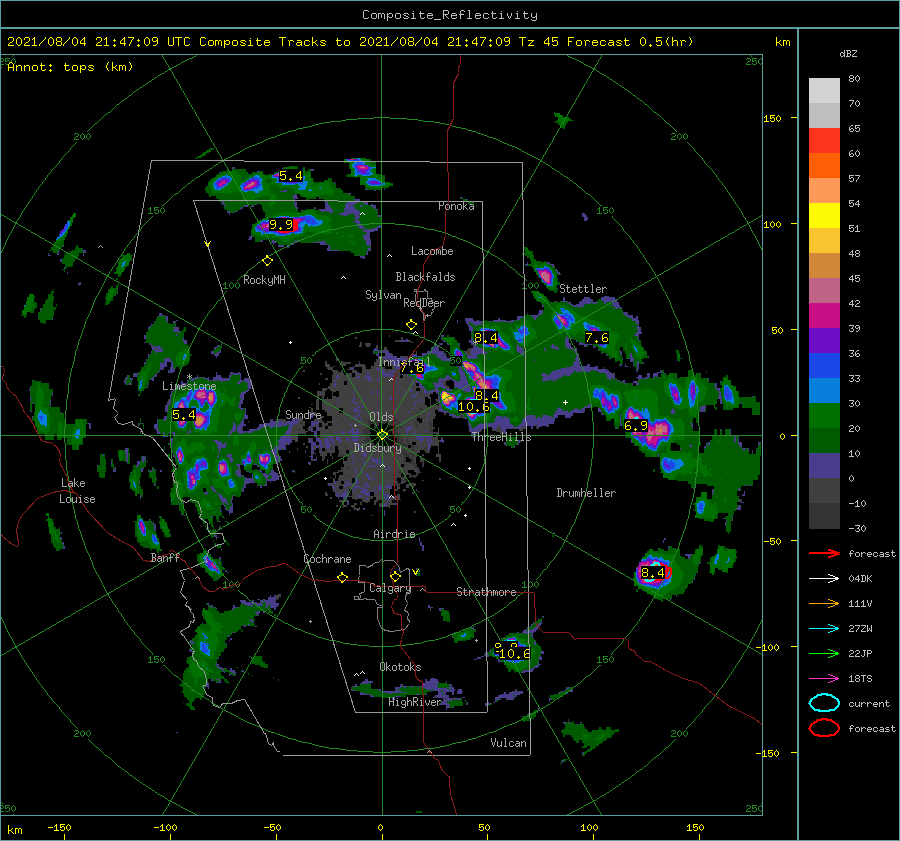Pick the red 60–65 dBZ color swatch

coord(824,141)
